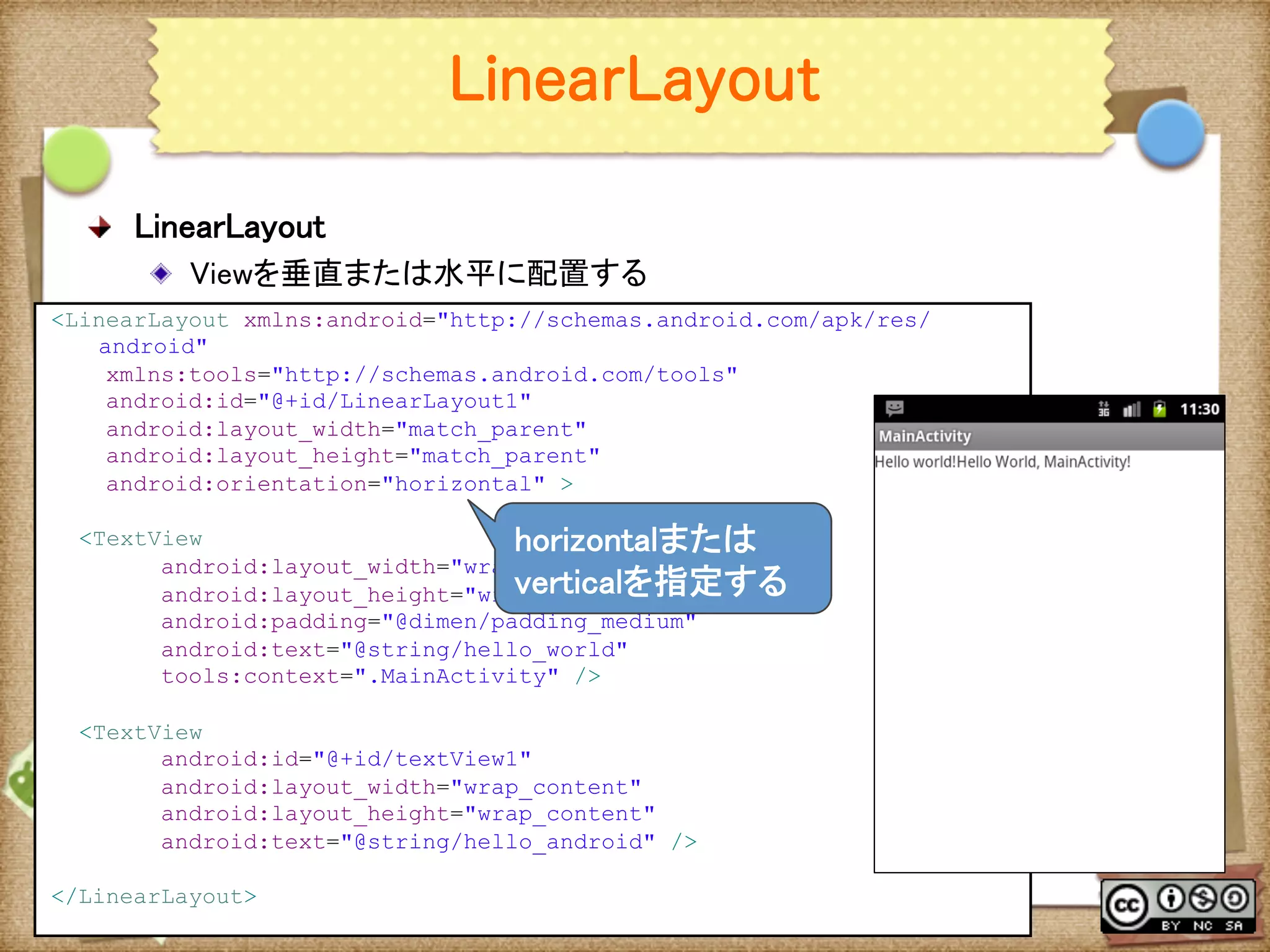Viewport: 1270px width, 952px height.
Task: Click the opening <LinearLayout tag in code
Action: [140, 320]
